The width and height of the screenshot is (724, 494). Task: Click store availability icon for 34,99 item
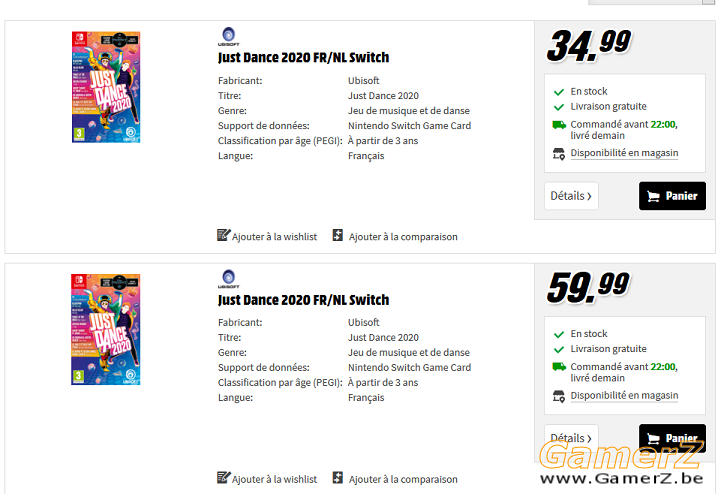[559, 154]
